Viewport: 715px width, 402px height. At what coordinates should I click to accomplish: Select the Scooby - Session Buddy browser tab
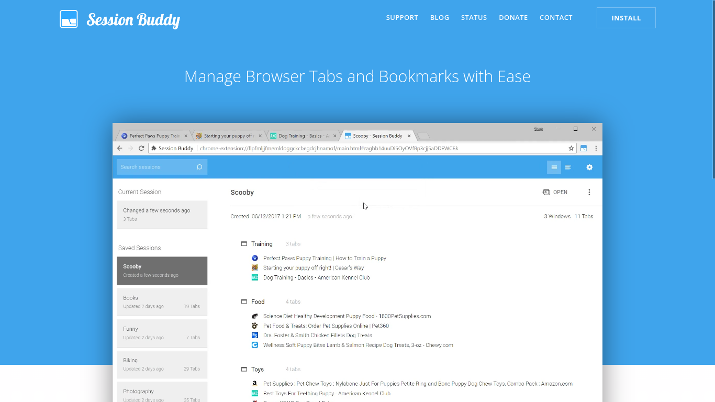pyautogui.click(x=378, y=136)
